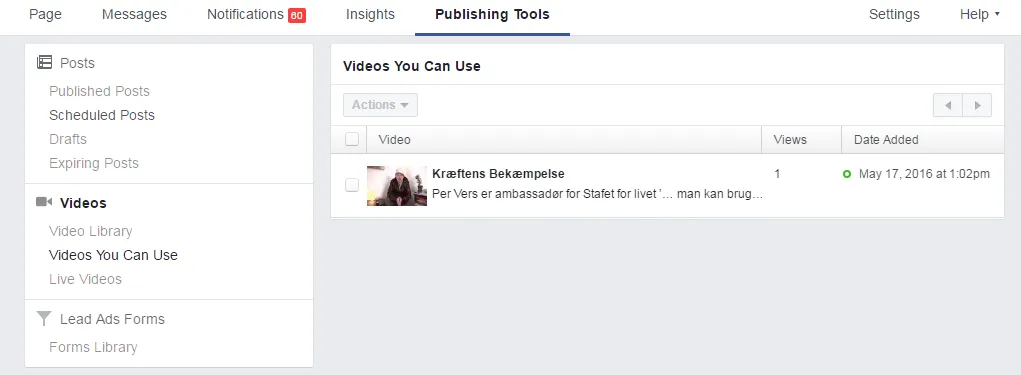The image size is (1021, 375).
Task: Tick the select-all checkbox in table header
Action: pyautogui.click(x=352, y=139)
